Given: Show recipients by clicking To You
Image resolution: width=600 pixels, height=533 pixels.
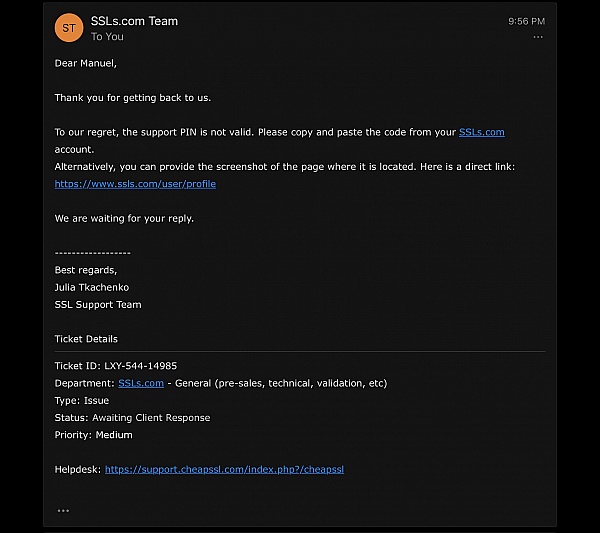Looking at the screenshot, I should click(107, 37).
